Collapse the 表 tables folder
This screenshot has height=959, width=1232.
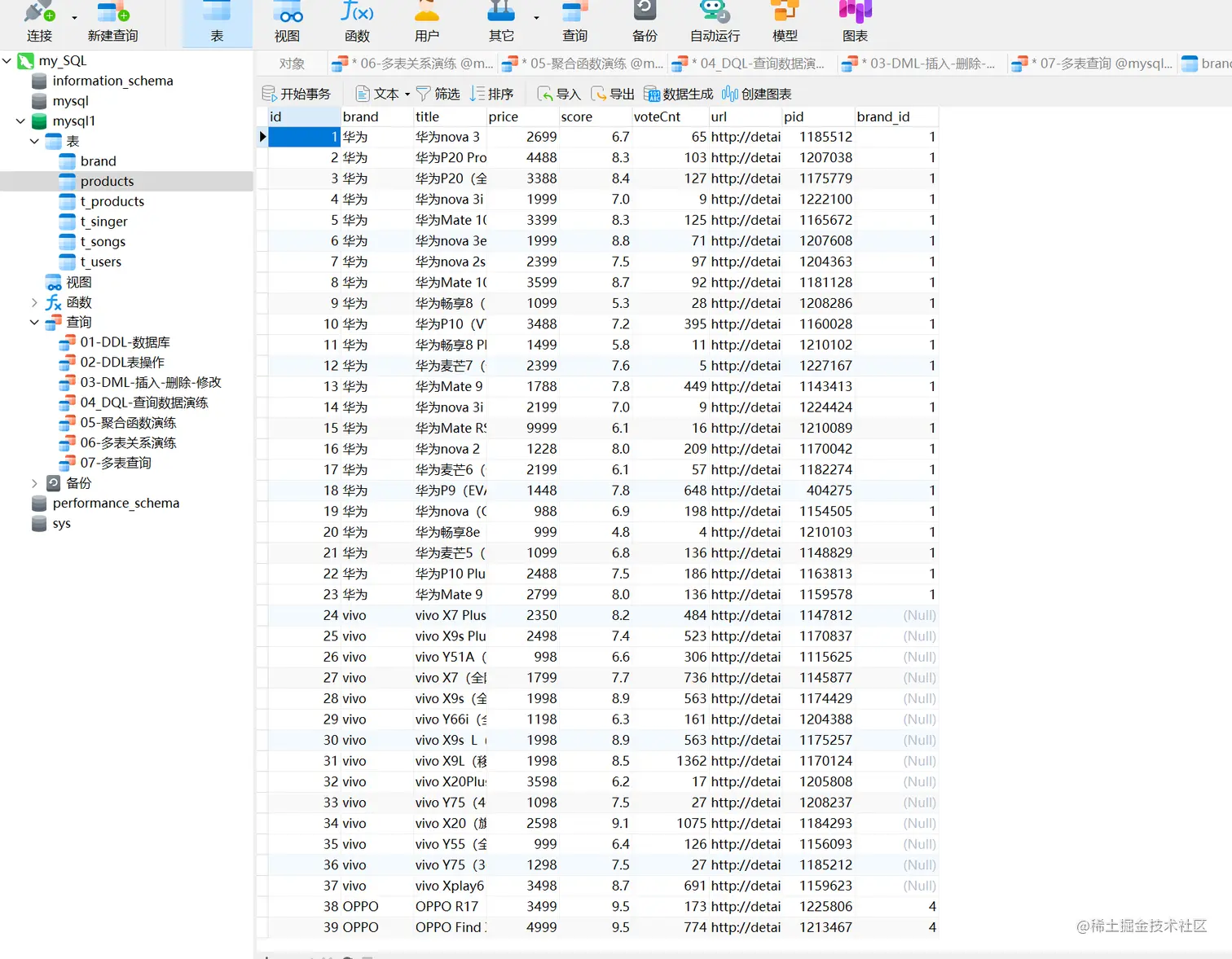[34, 141]
